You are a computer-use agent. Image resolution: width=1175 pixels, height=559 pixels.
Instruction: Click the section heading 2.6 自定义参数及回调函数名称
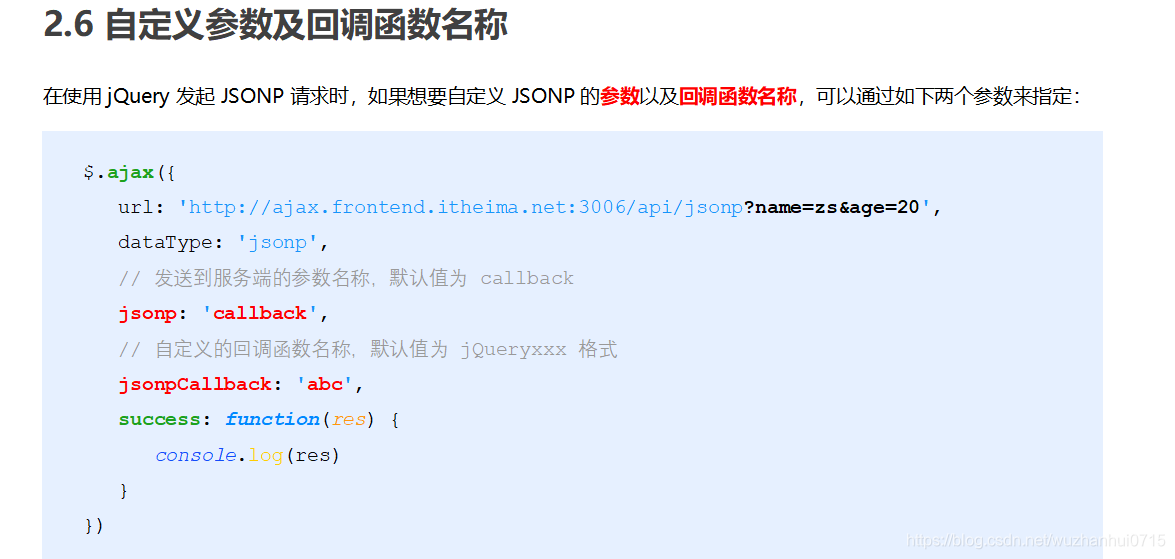pos(276,25)
